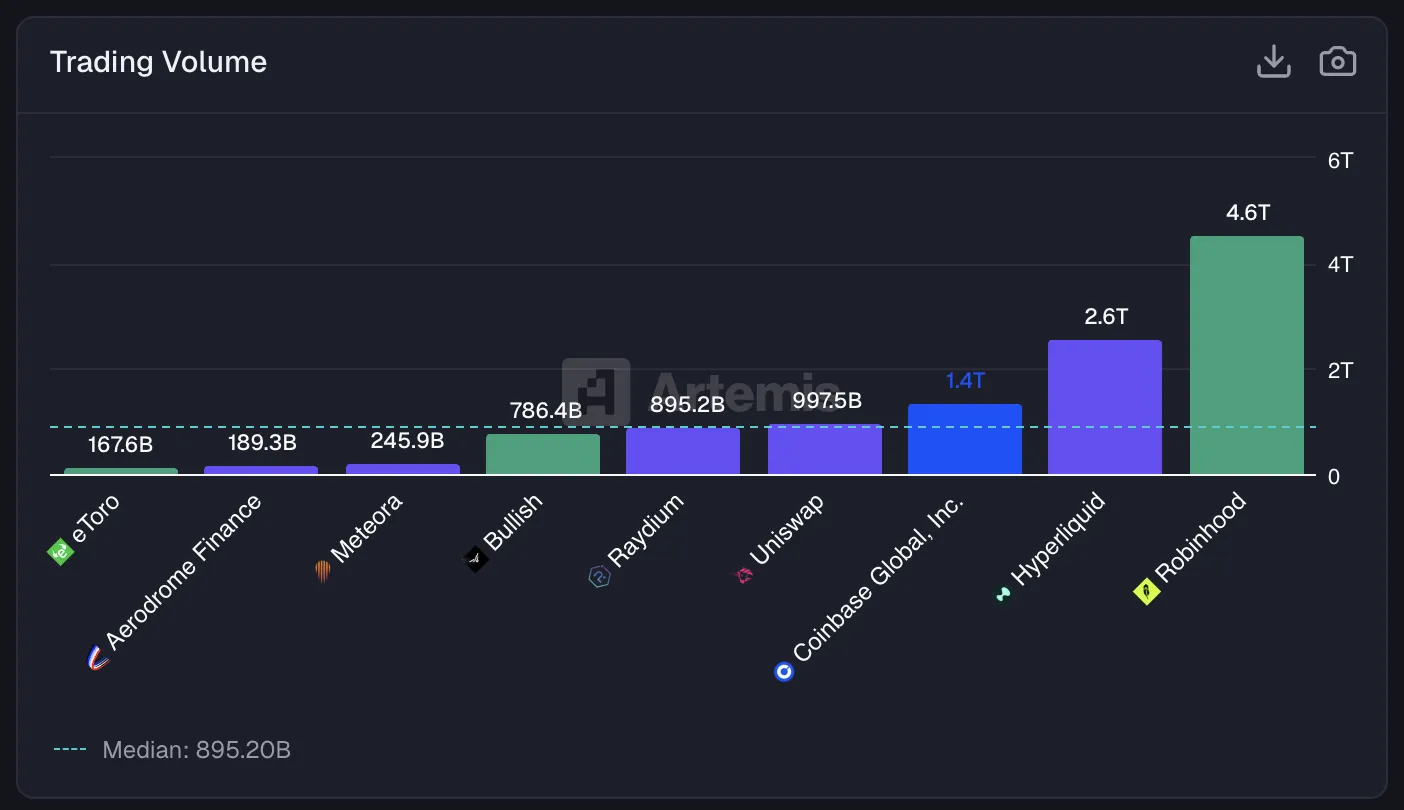This screenshot has height=810, width=1404.
Task: Select the green Bullish 786.4B bar
Action: click(543, 454)
